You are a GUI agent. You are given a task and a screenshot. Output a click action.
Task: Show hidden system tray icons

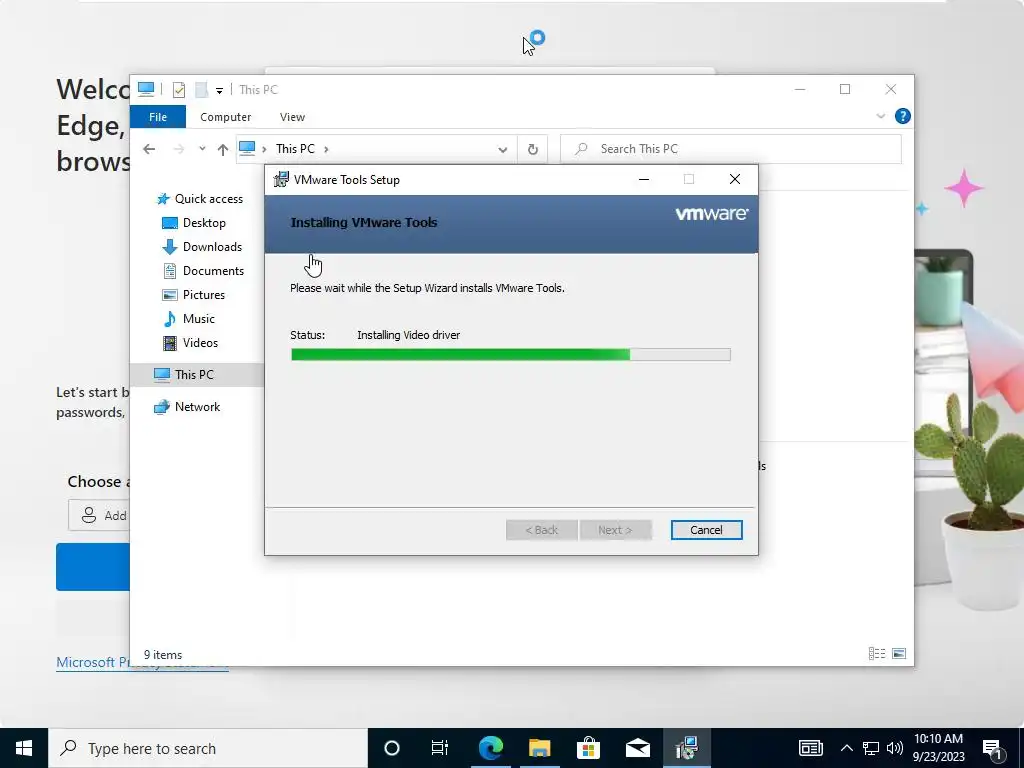pyautogui.click(x=846, y=748)
